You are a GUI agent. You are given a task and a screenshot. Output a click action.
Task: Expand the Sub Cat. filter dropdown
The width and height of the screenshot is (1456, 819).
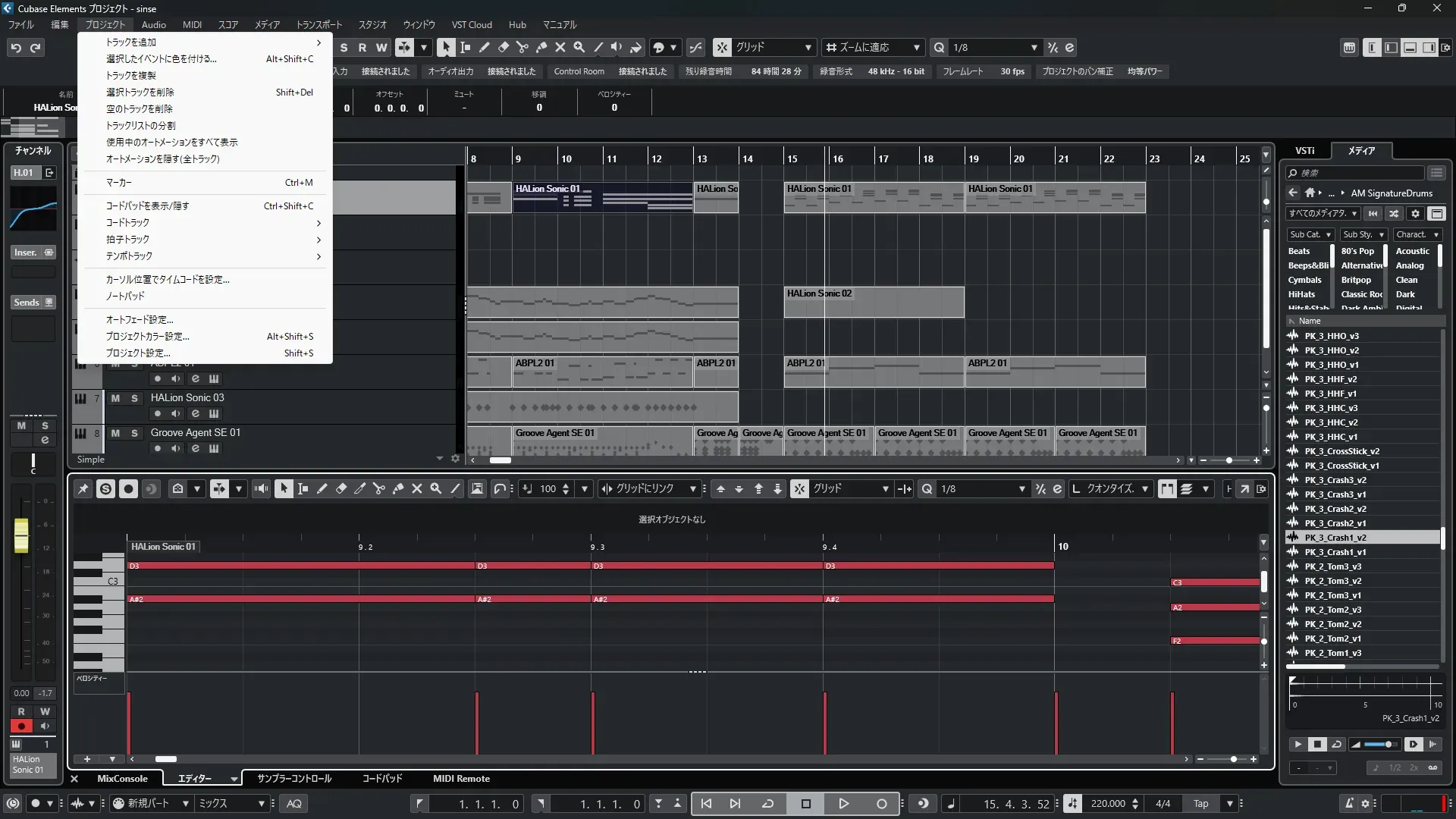(x=1310, y=235)
